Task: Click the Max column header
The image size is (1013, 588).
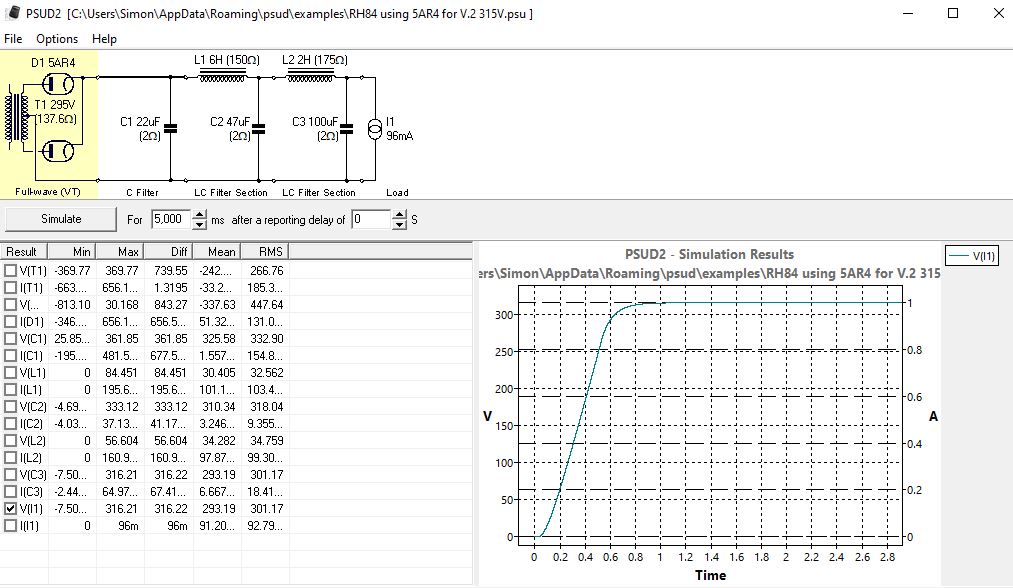Action: (120, 251)
